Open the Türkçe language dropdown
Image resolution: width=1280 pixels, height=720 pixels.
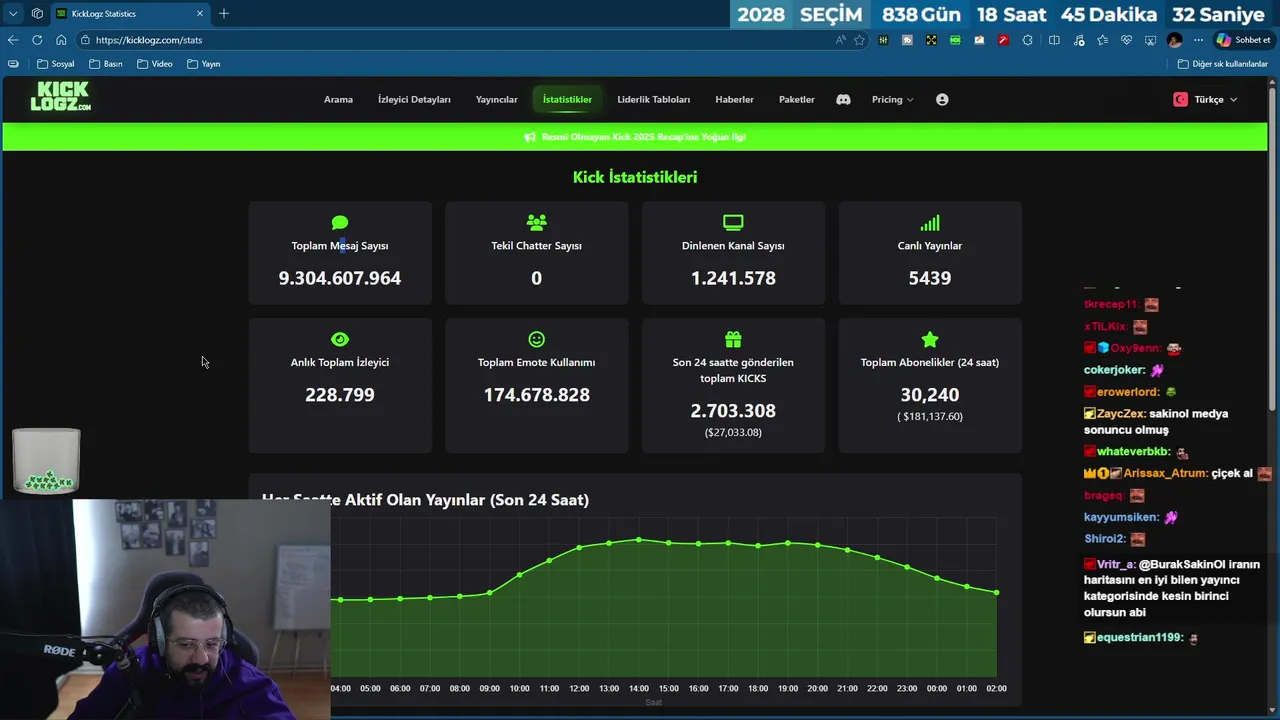(x=1205, y=99)
